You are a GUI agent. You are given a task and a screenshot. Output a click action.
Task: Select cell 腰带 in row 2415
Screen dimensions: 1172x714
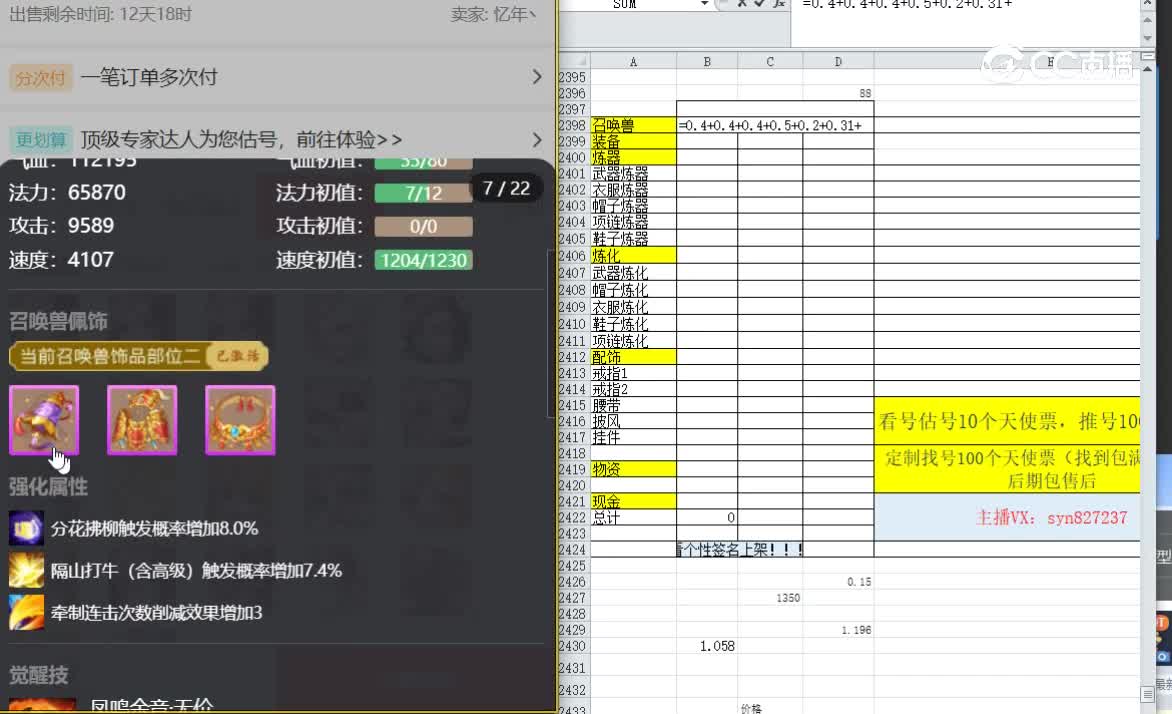(x=633, y=405)
